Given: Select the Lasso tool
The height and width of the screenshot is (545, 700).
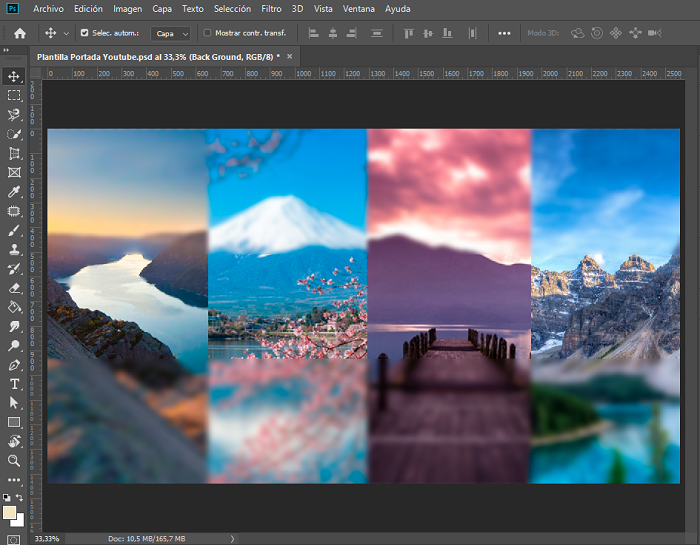Looking at the screenshot, I should pos(14,115).
